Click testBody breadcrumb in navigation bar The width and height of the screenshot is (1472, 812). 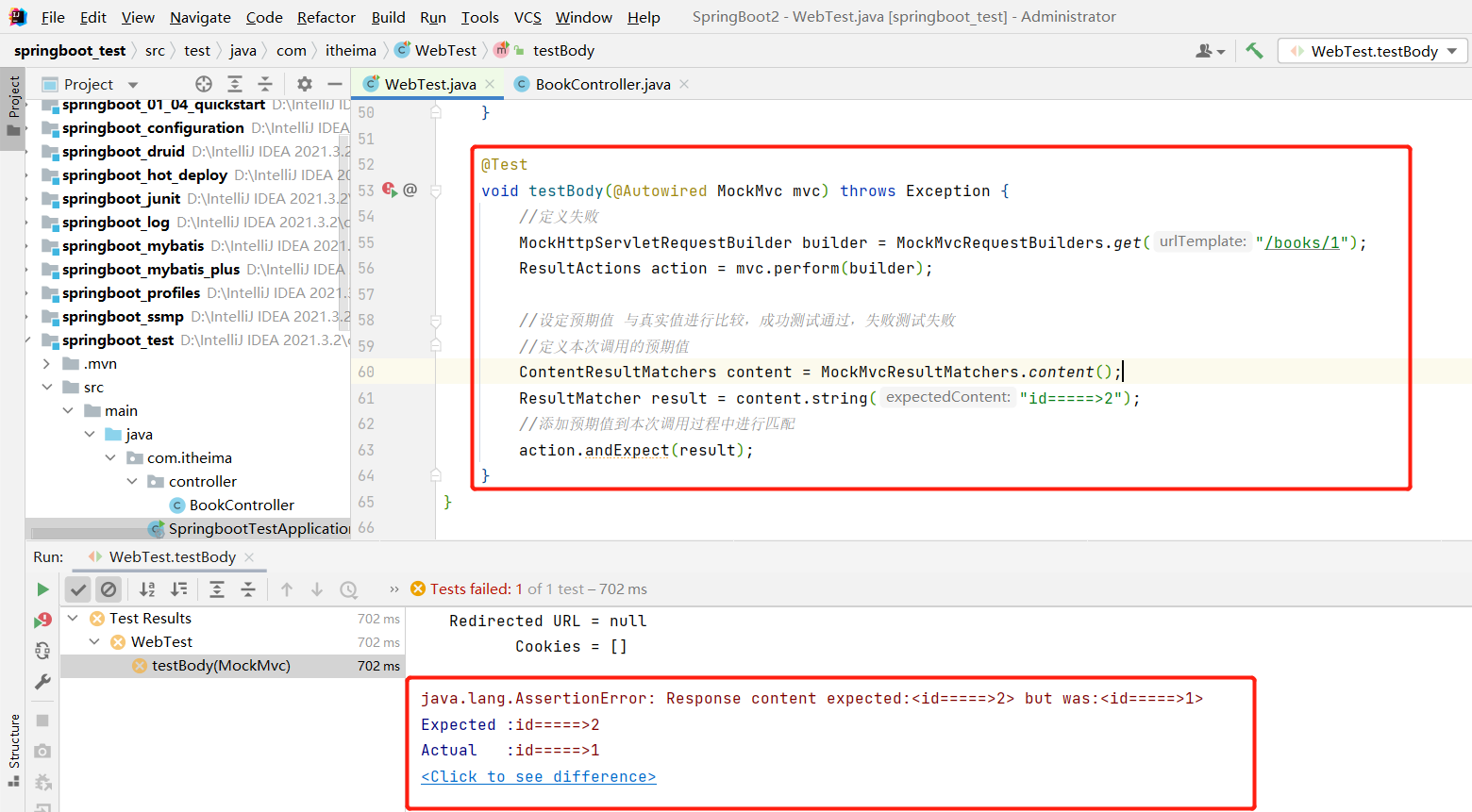click(563, 51)
